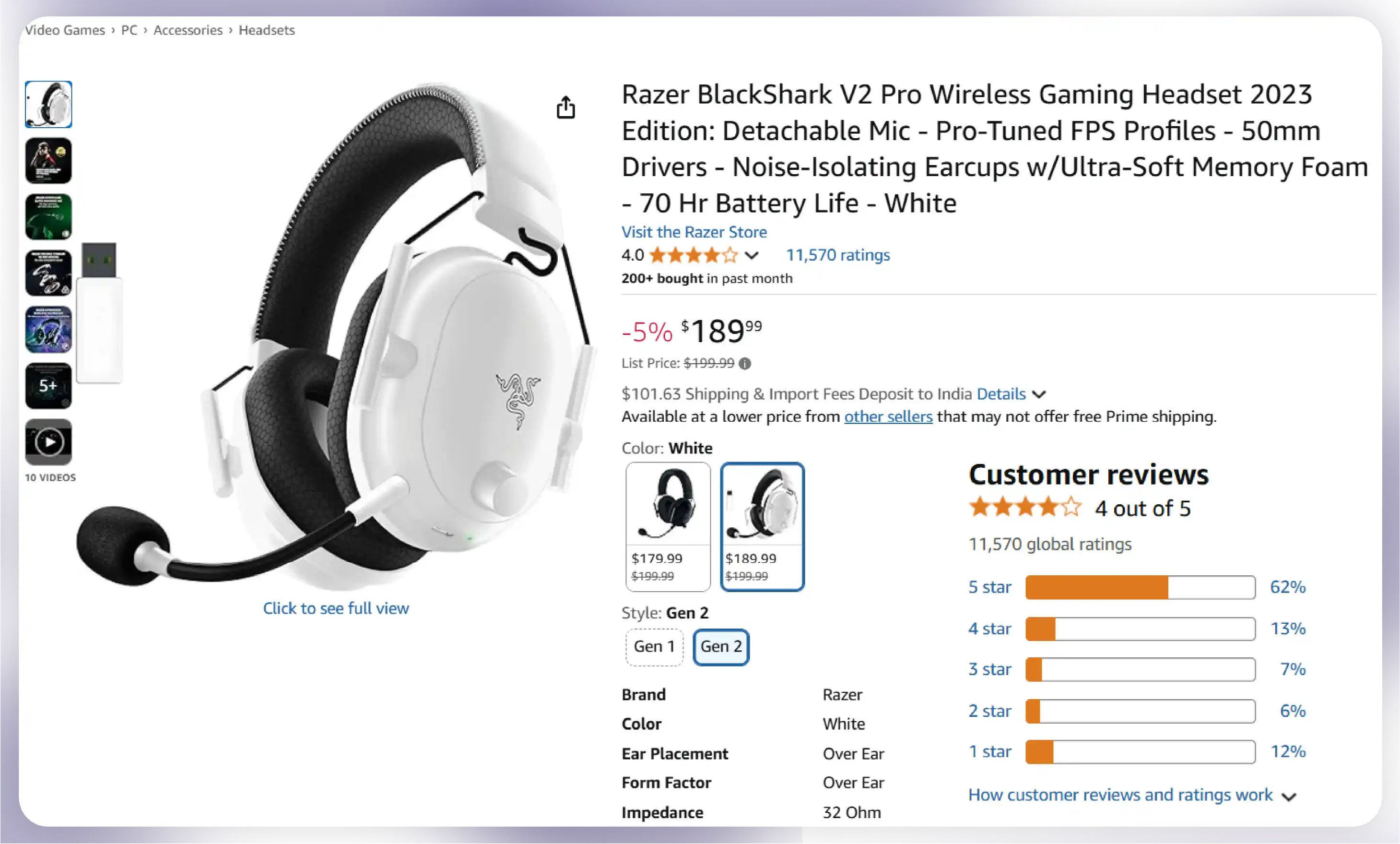The image size is (1400, 844).
Task: Click the list price info icon
Action: pos(745,364)
